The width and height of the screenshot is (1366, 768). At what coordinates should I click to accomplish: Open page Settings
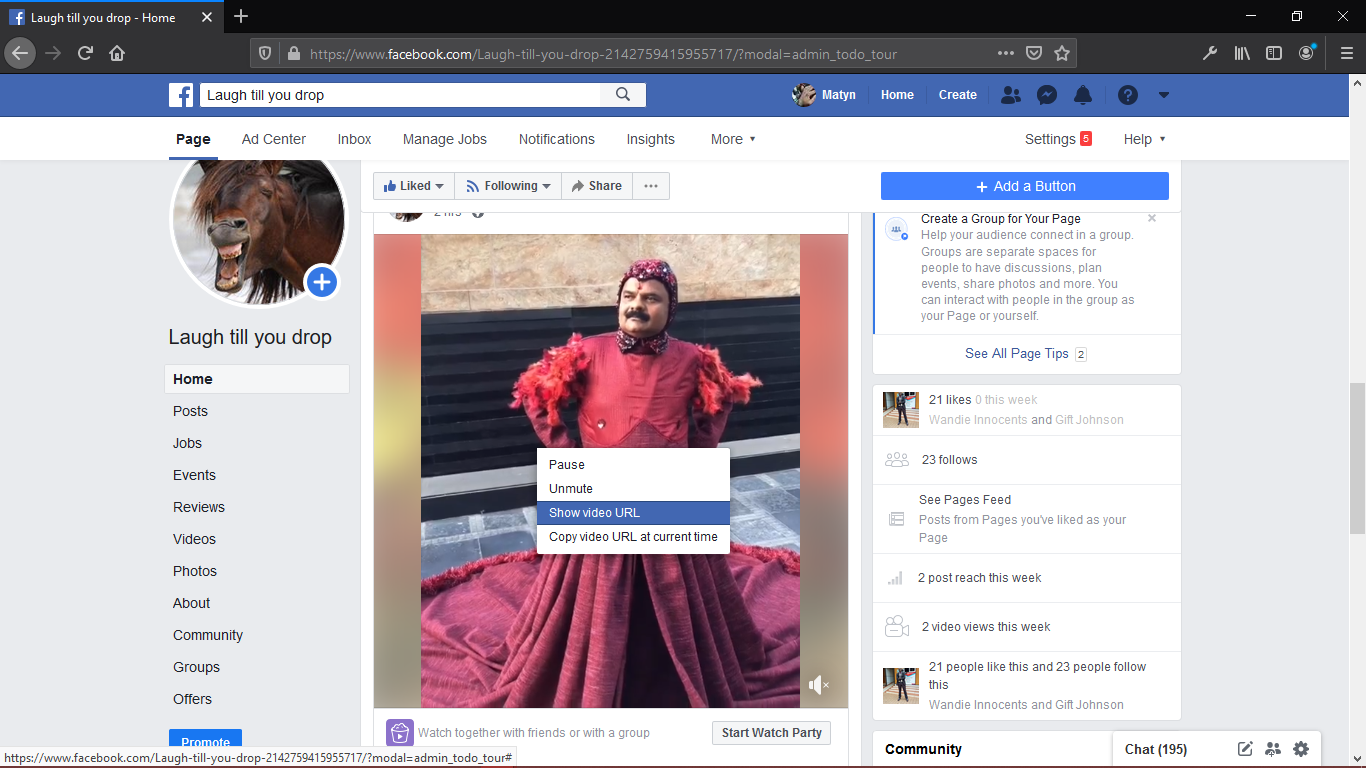tap(1058, 139)
